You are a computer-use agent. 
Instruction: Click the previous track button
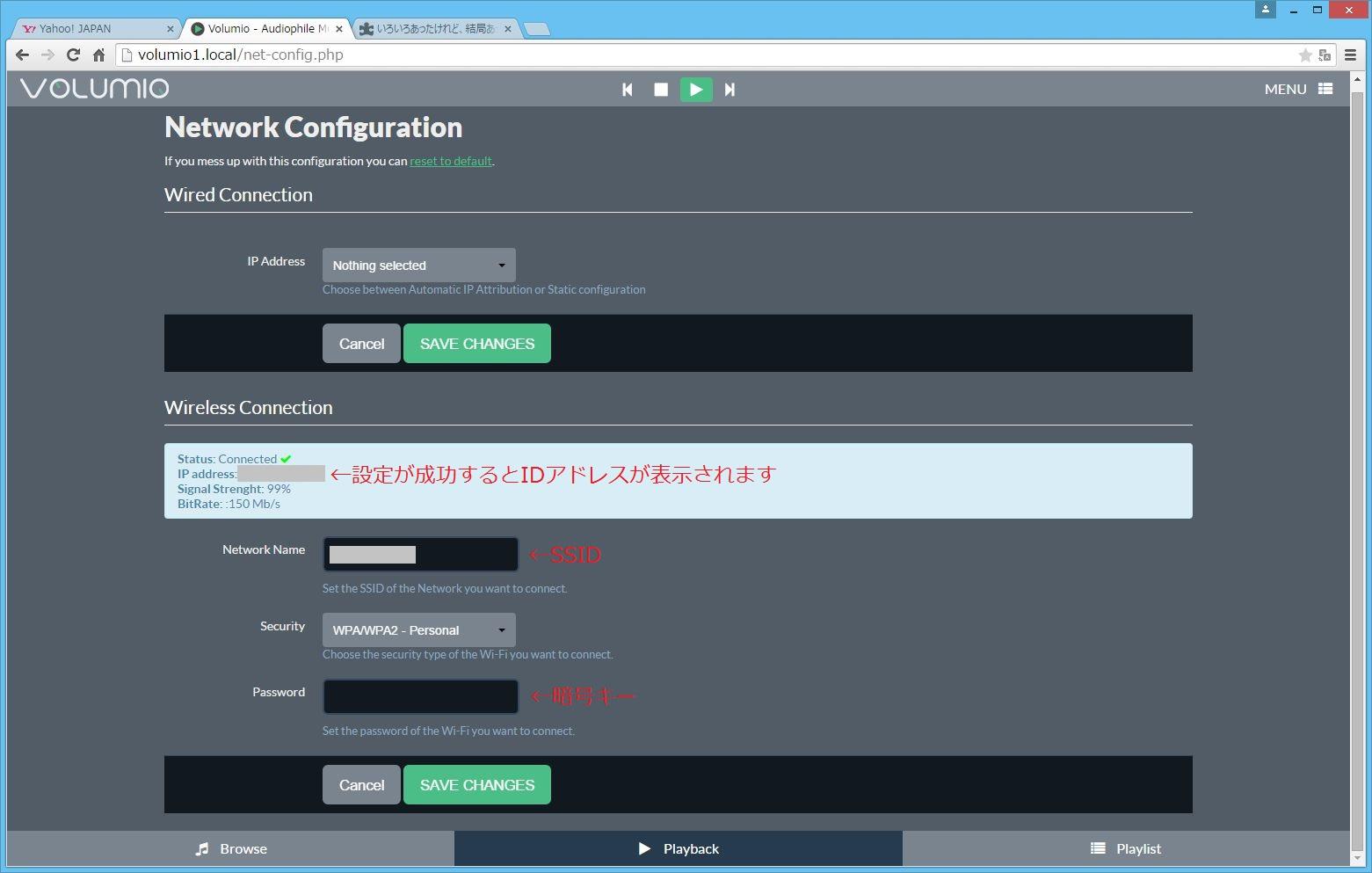pyautogui.click(x=628, y=90)
